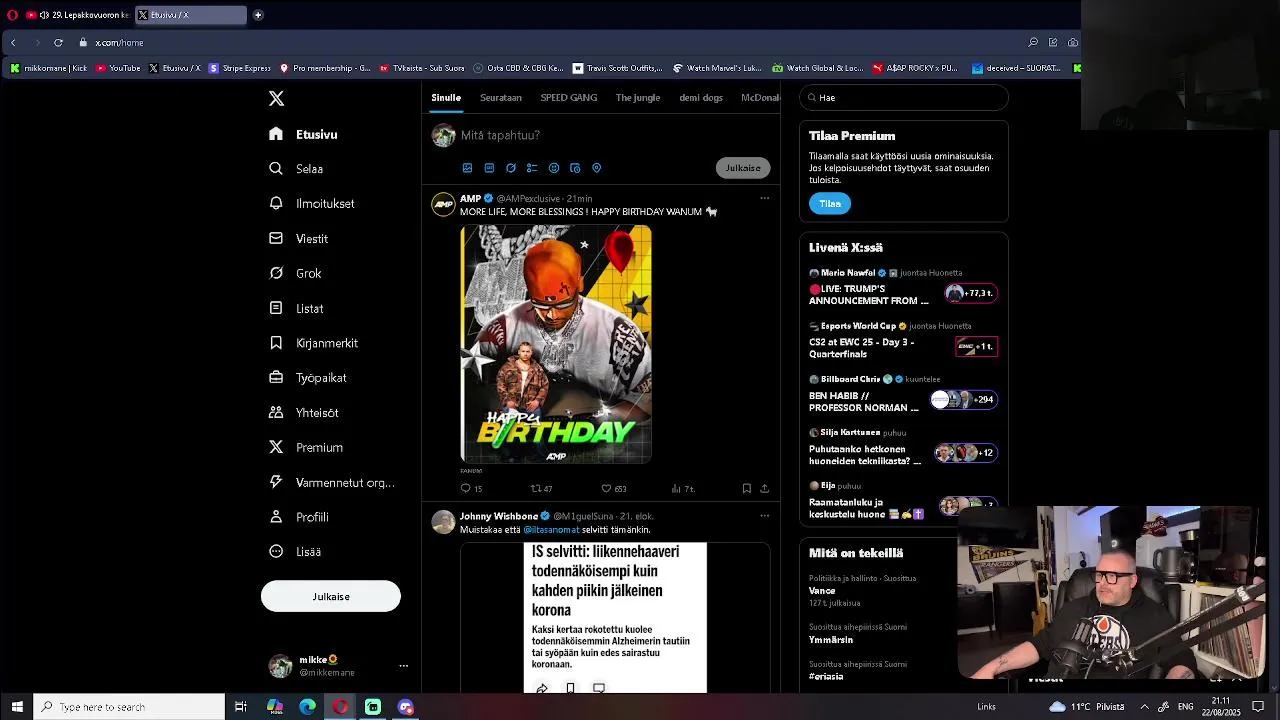Screen dimensions: 1280x720
Task: Switch to the demi dogs tab
Action: [x=701, y=98]
